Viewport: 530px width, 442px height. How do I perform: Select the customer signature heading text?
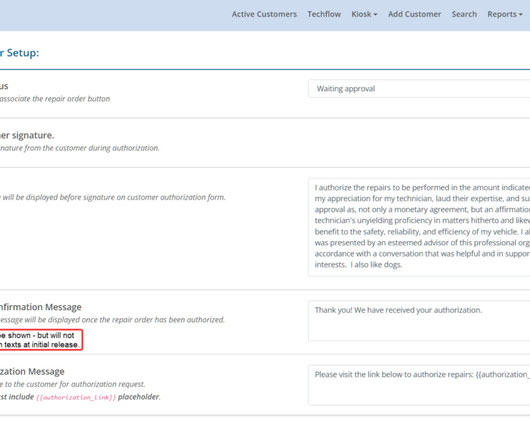(27, 135)
